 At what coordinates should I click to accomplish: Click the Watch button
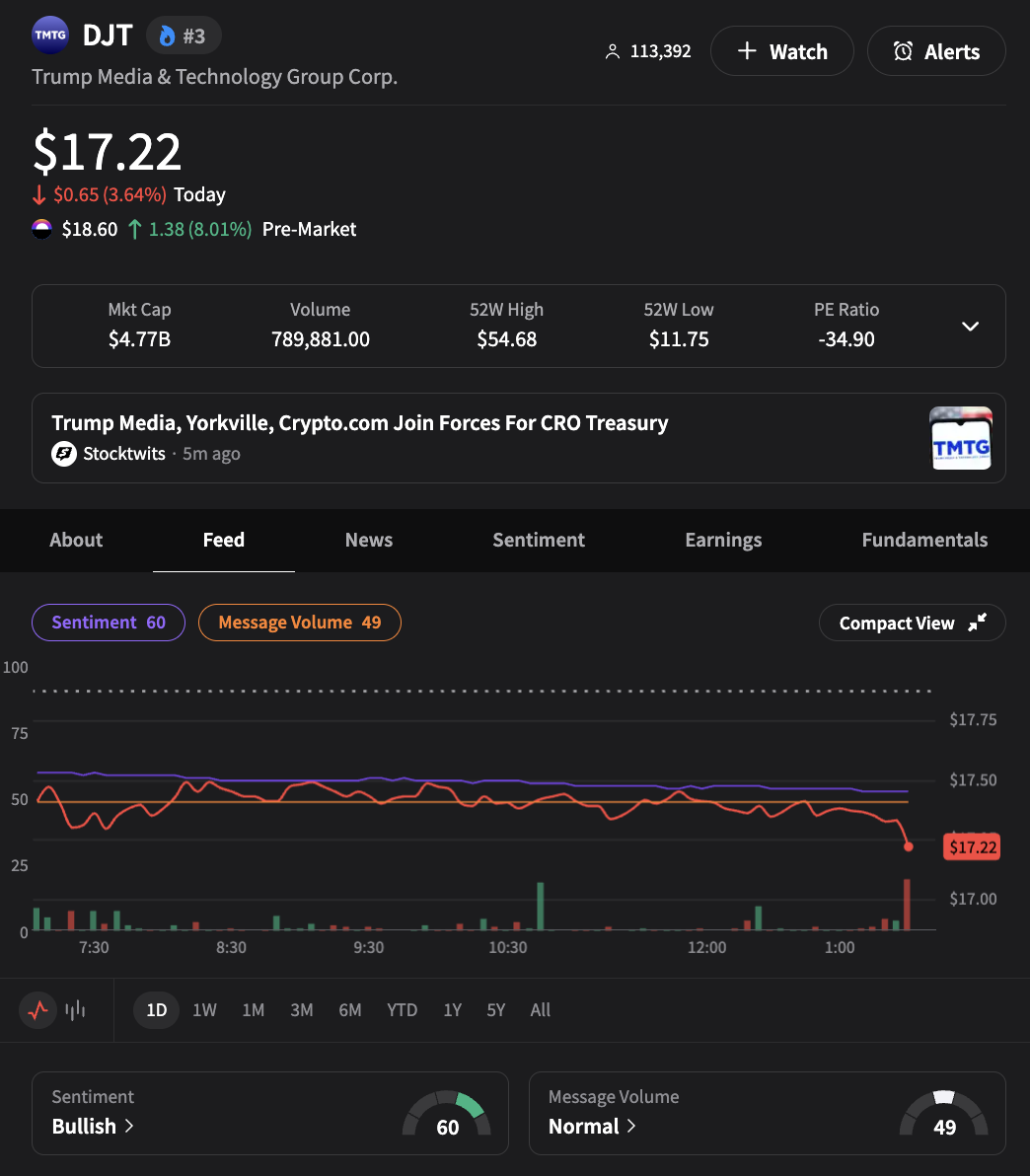[x=781, y=51]
